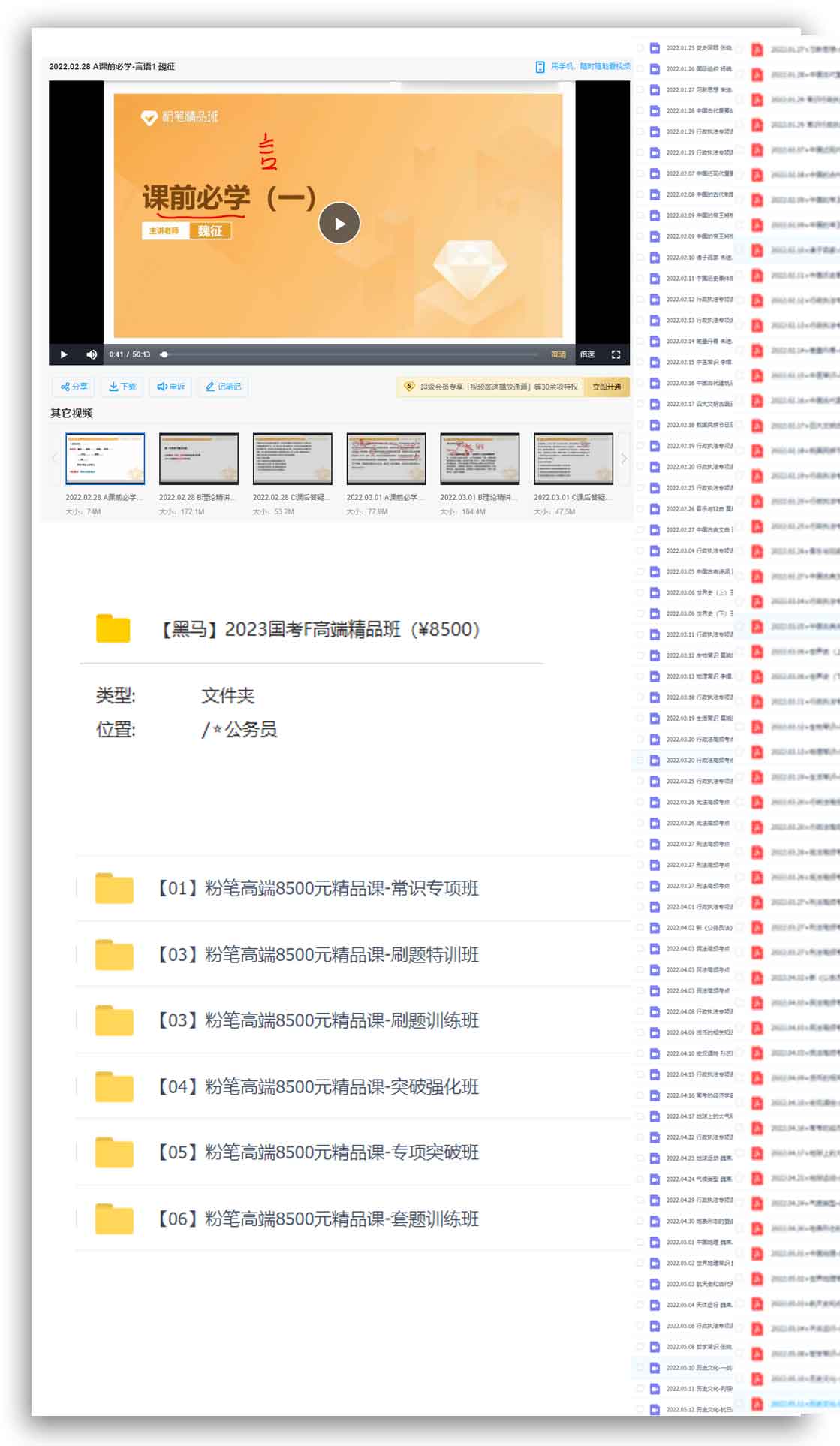Tick the checkbox for file 2022.02.10

(640, 258)
